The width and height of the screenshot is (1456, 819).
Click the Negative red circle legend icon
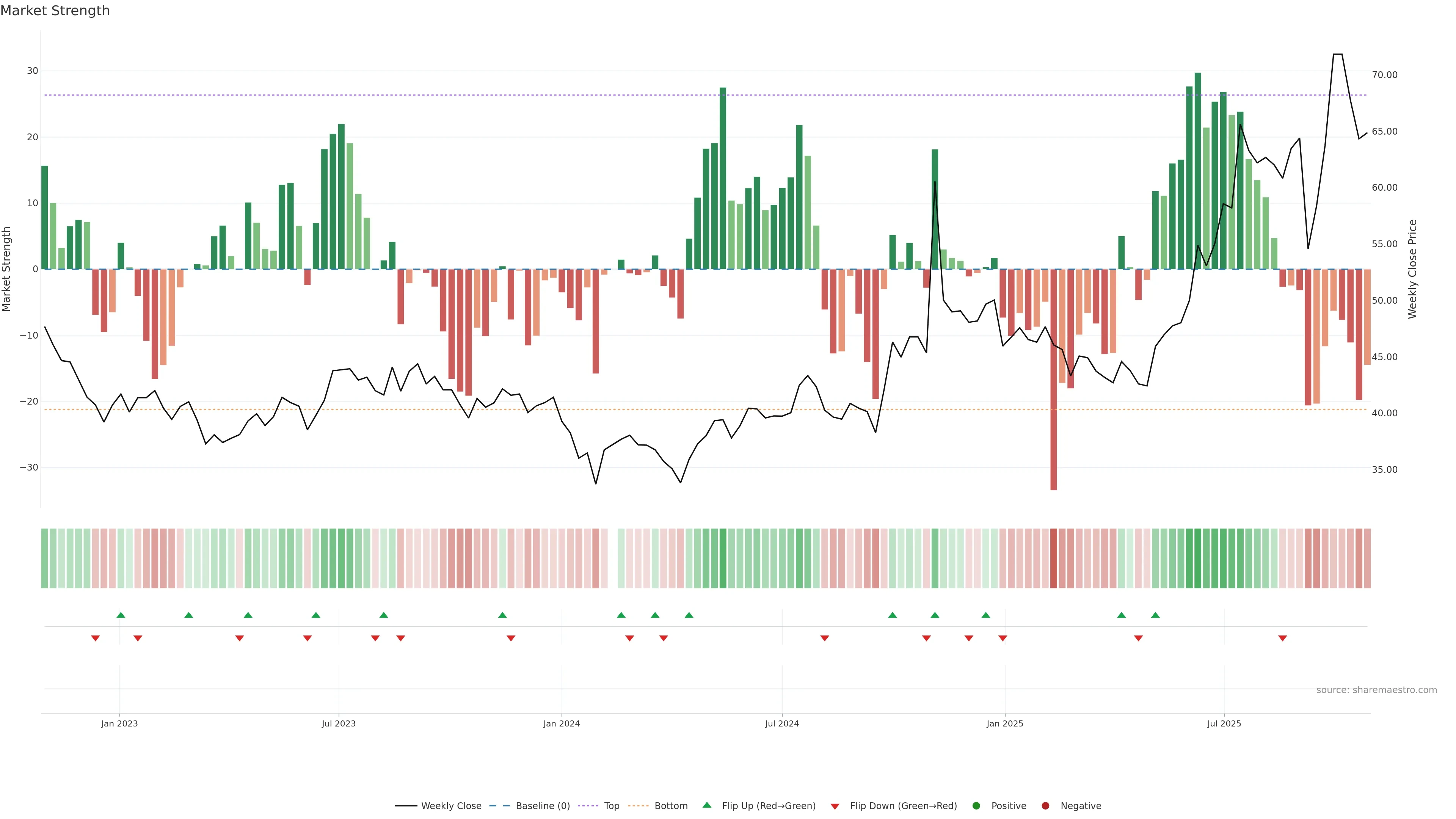click(1045, 805)
